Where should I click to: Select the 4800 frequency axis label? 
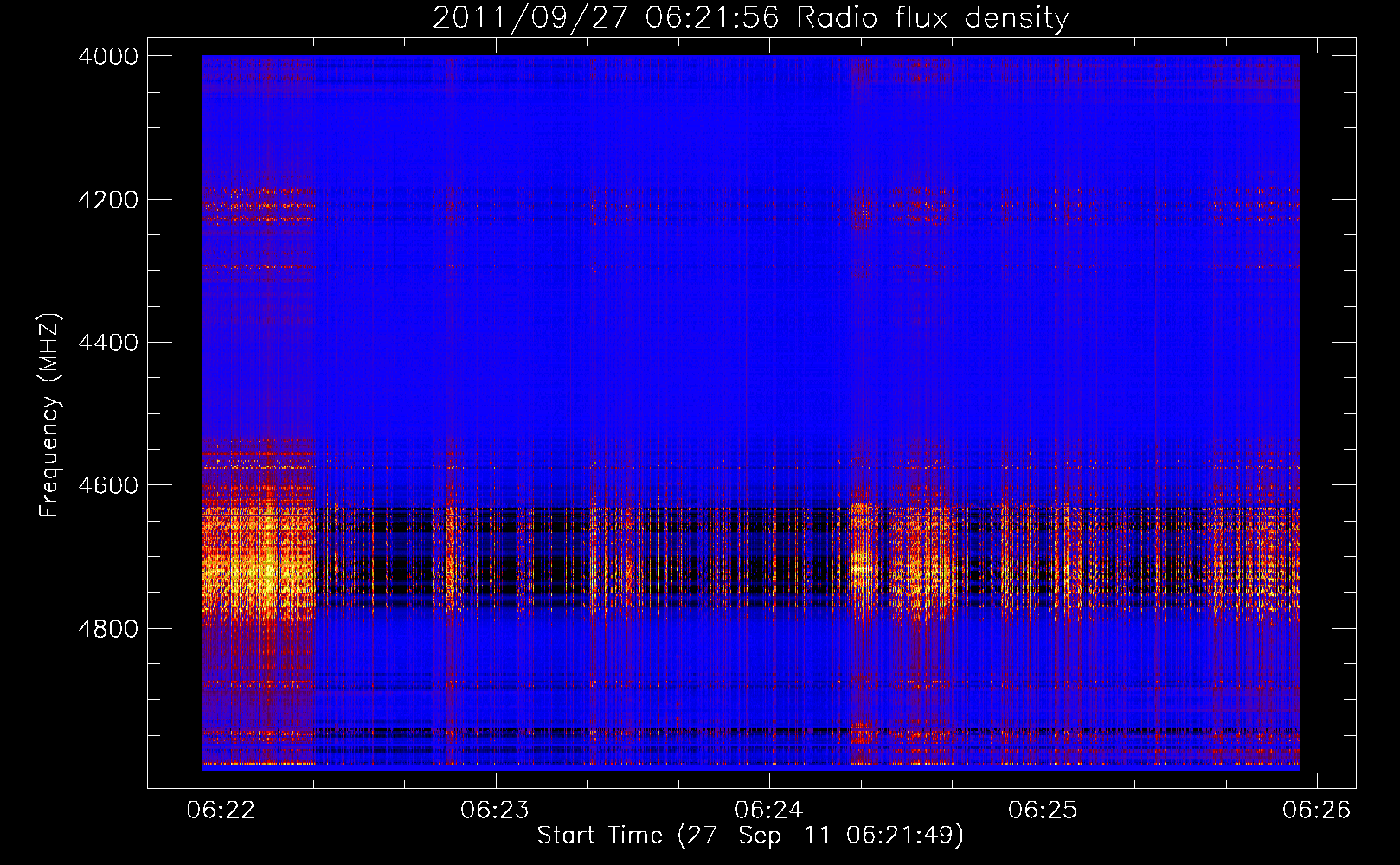[x=108, y=629]
